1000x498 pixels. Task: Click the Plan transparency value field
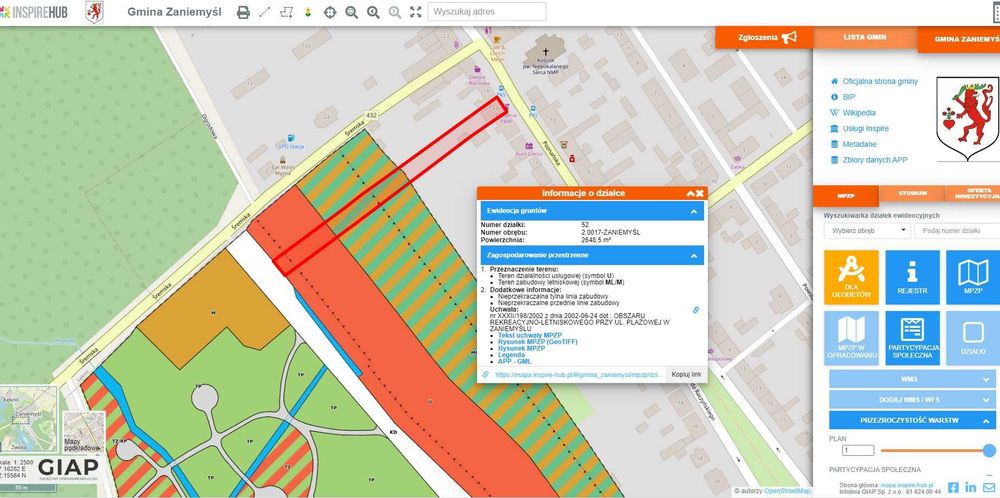coord(858,451)
